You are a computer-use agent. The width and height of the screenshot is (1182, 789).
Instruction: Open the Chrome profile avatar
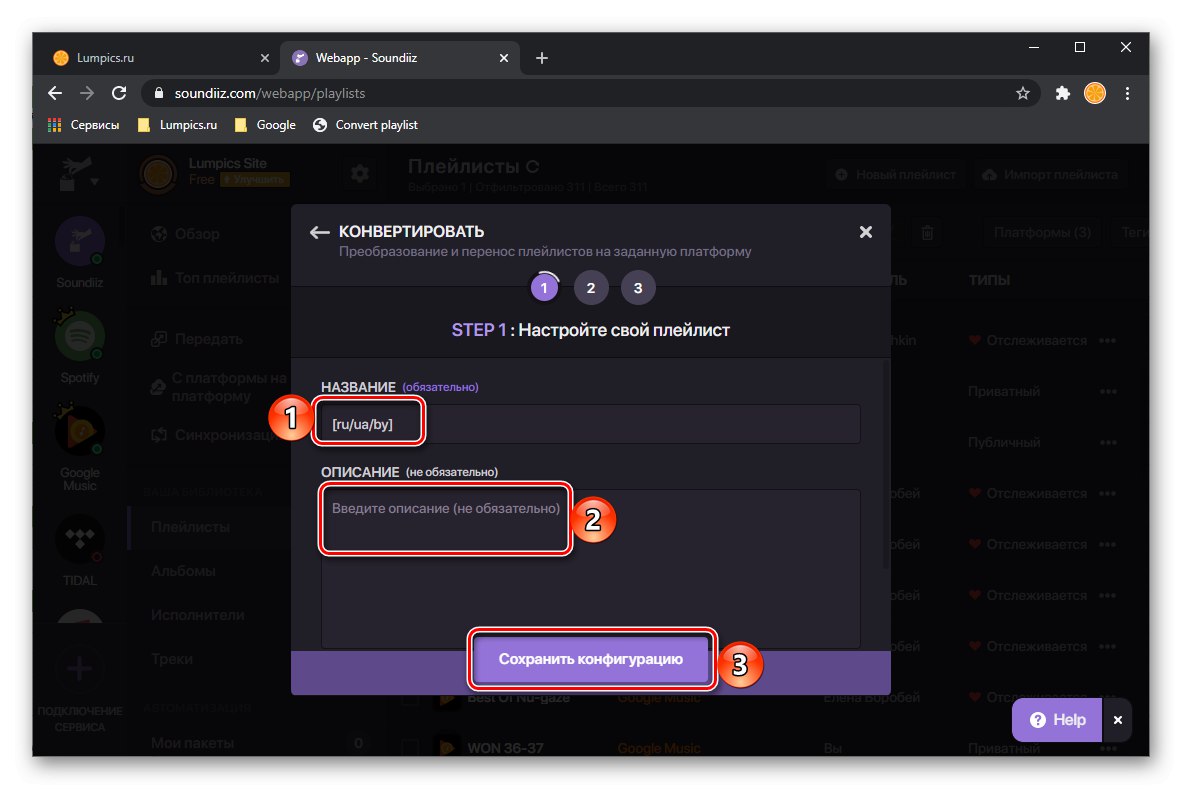tap(1095, 93)
